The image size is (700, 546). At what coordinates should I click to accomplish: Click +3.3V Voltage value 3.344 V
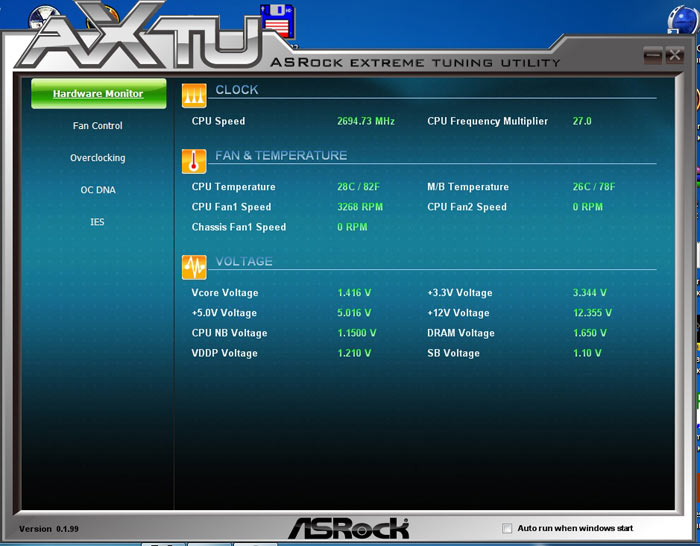tap(589, 293)
